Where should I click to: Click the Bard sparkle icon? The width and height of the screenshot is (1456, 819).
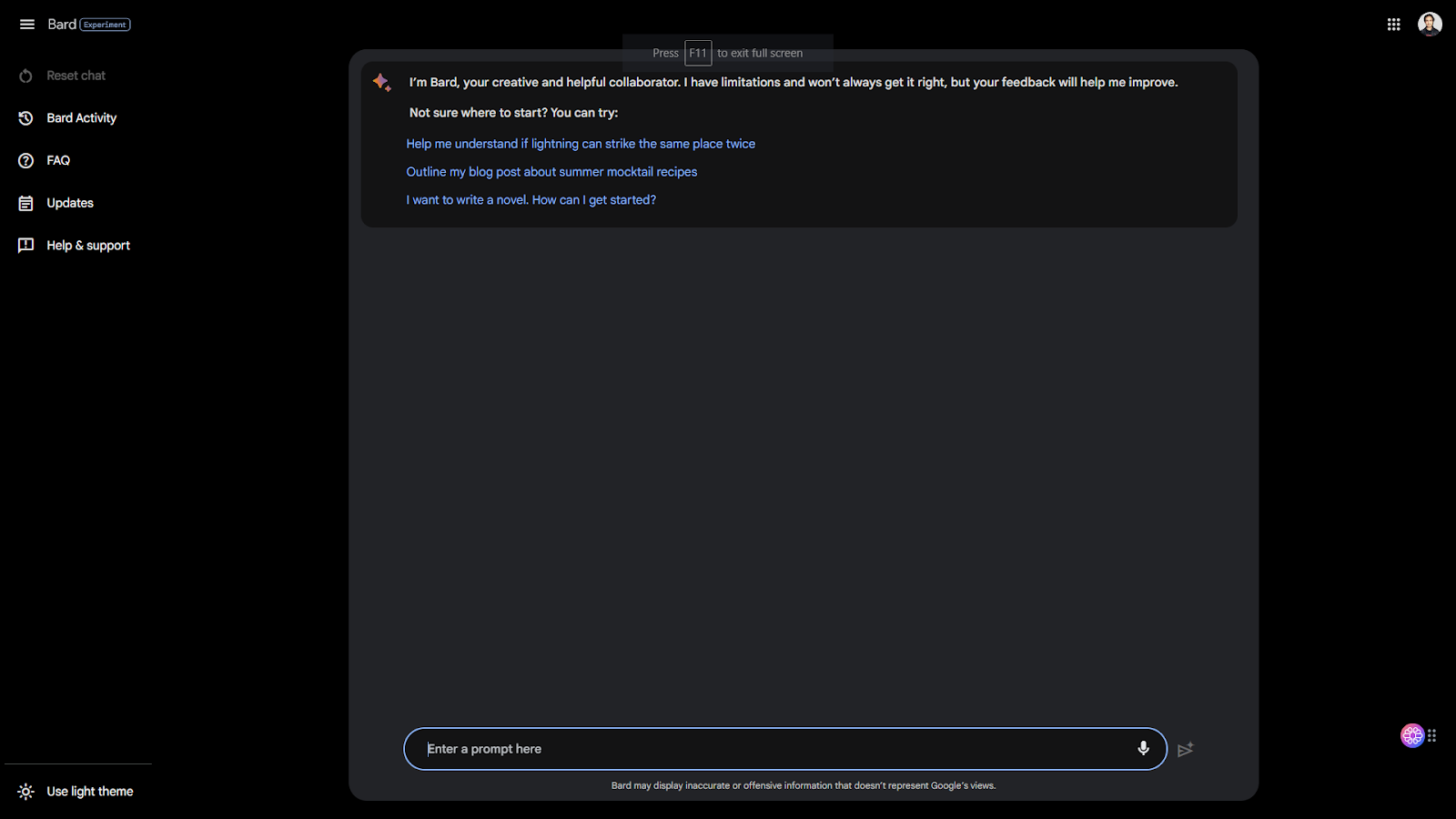coord(382,83)
